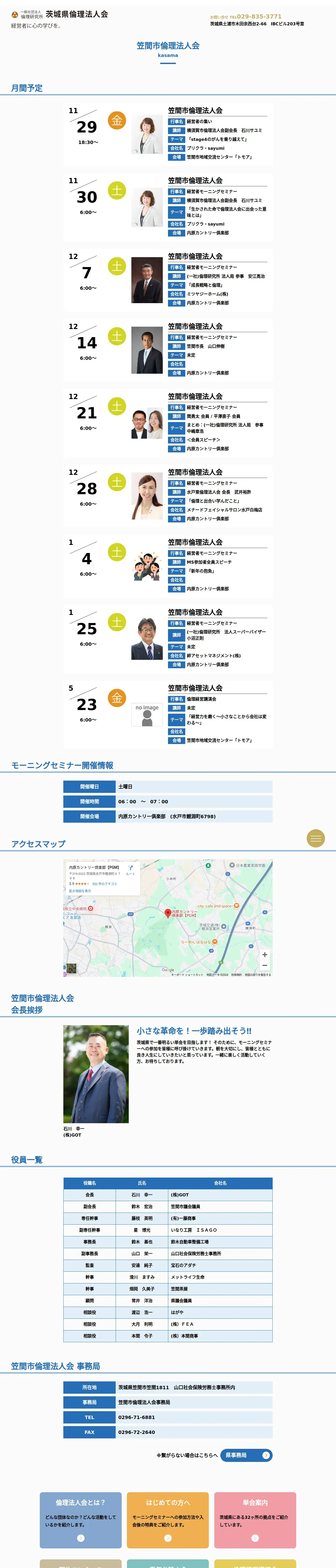Click the 金 day badge for November 29
The image size is (336, 1568).
click(x=117, y=120)
